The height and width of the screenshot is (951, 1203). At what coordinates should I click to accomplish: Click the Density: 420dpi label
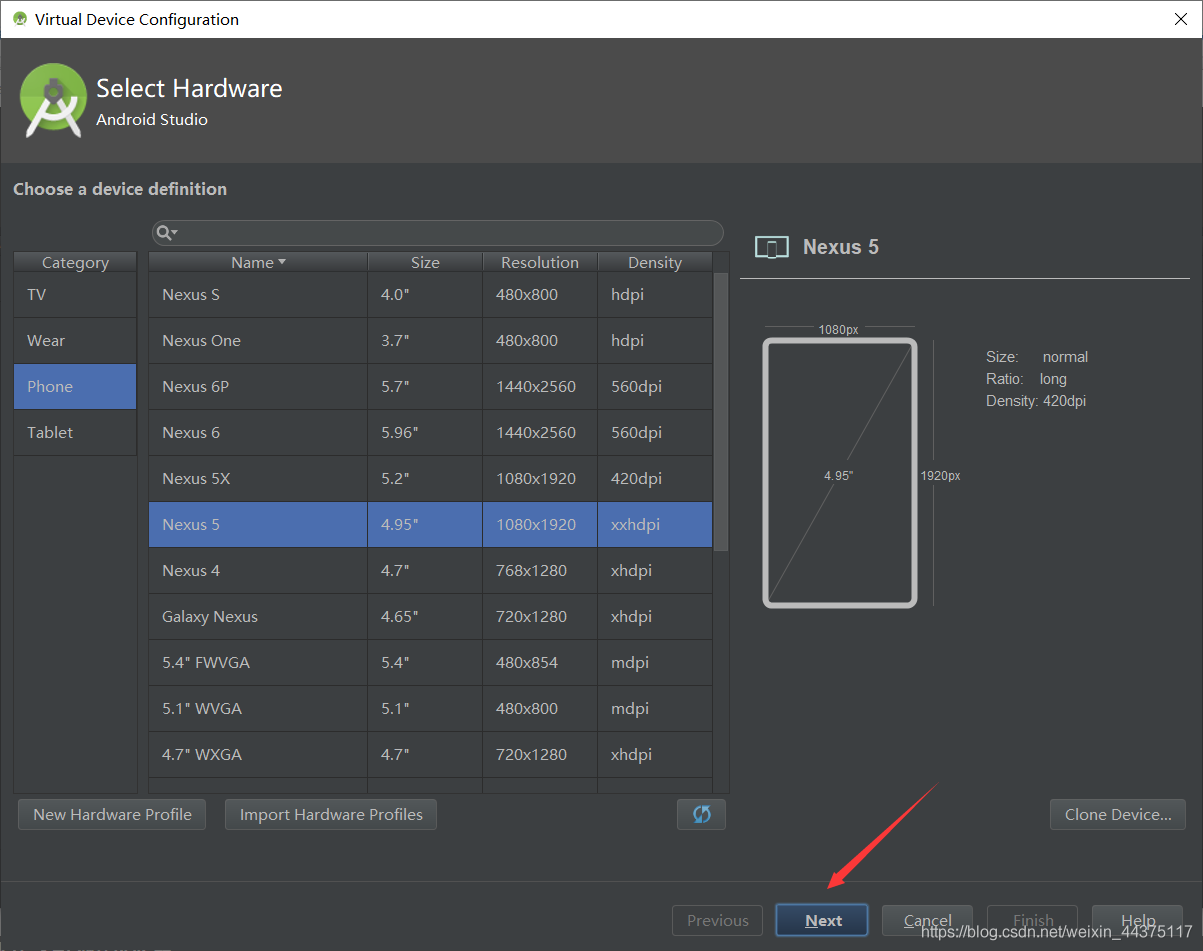[1036, 401]
